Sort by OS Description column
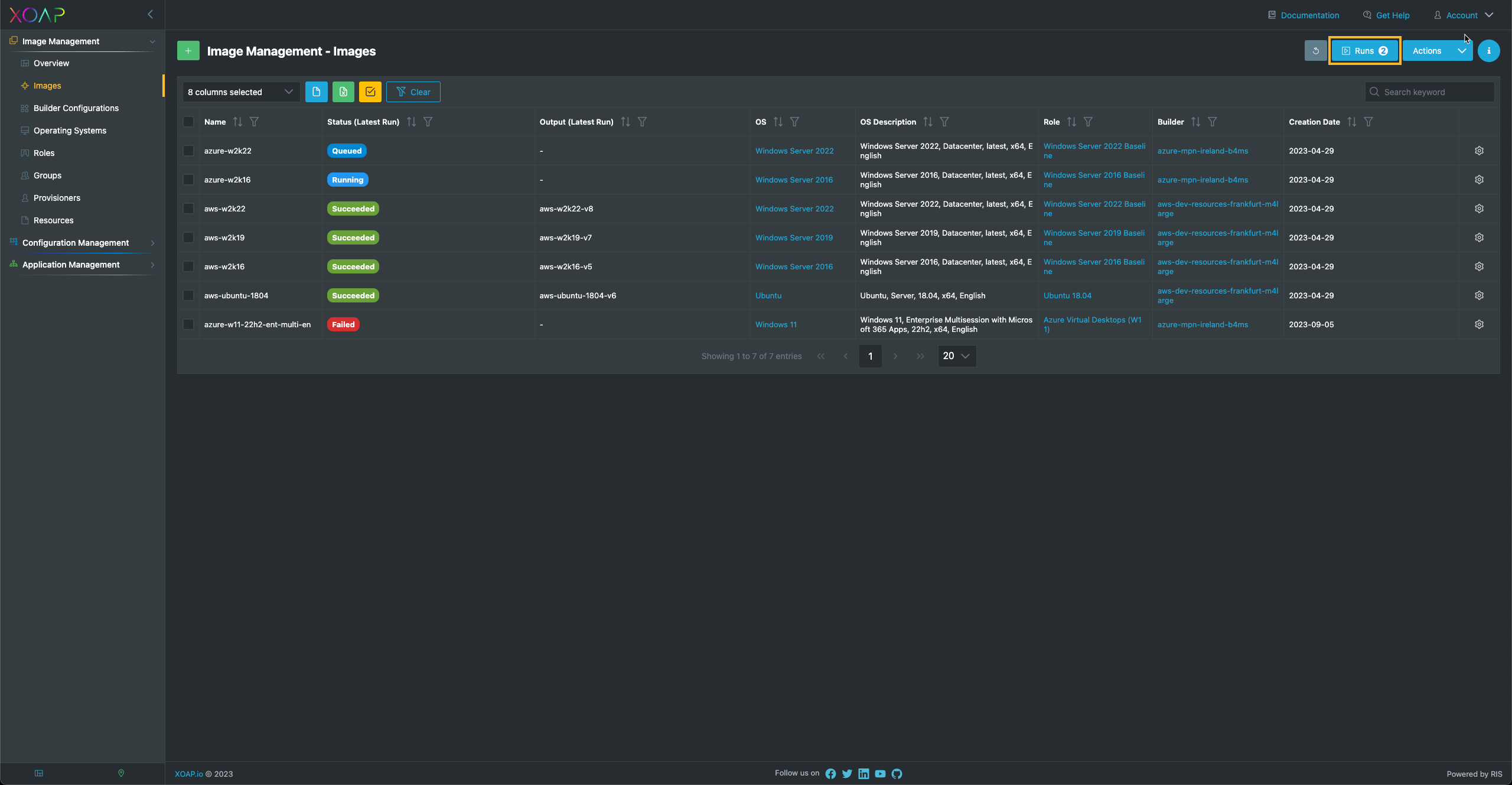This screenshot has width=1512, height=785. coord(928,122)
